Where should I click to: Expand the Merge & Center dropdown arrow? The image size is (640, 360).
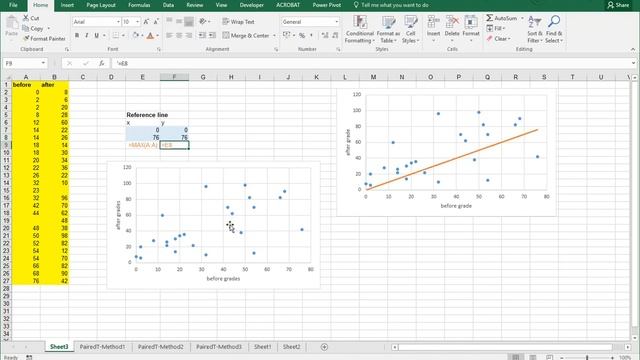click(274, 36)
